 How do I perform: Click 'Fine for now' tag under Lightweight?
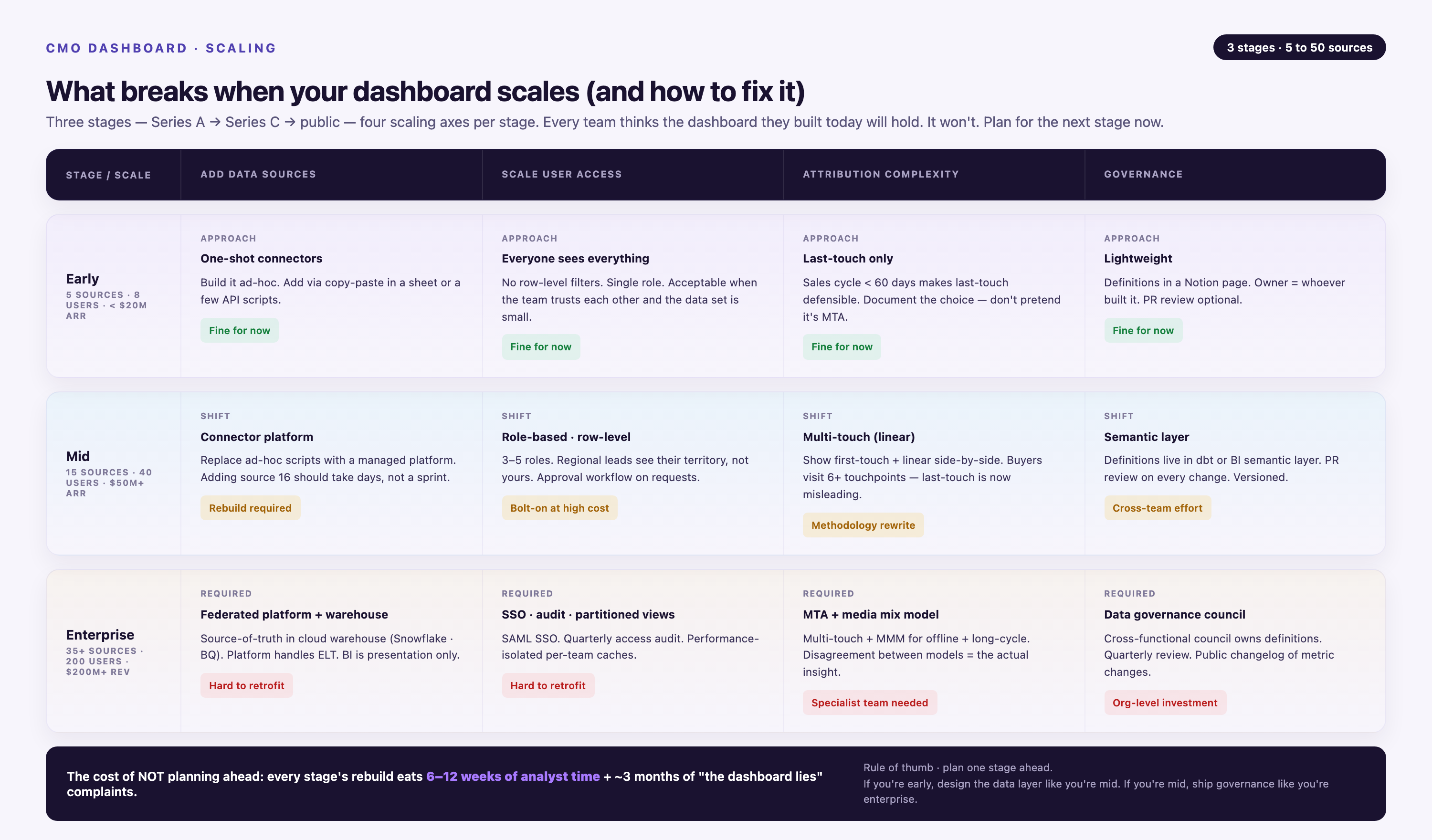pyautogui.click(x=1143, y=331)
